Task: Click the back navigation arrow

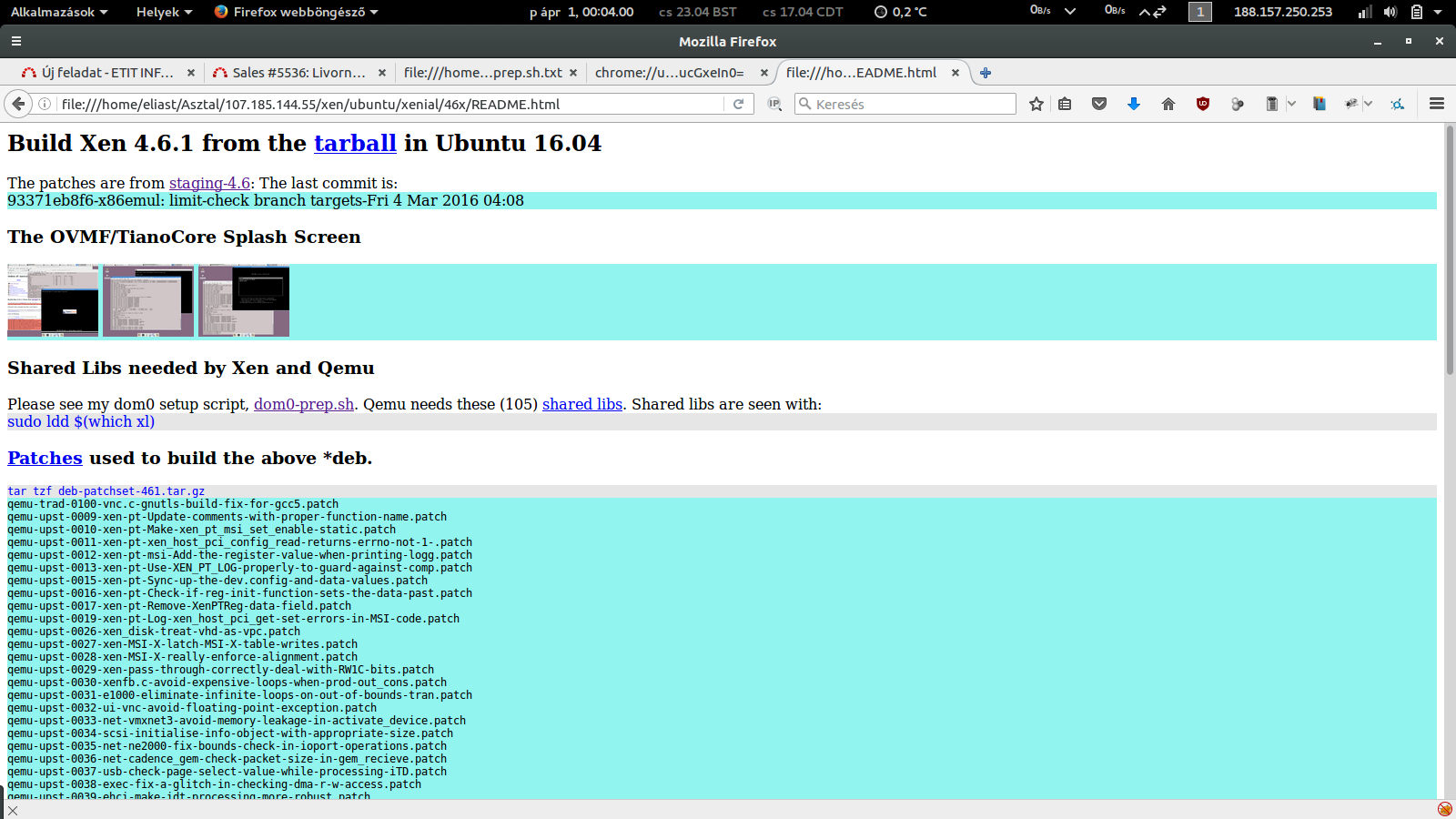Action: tap(18, 104)
